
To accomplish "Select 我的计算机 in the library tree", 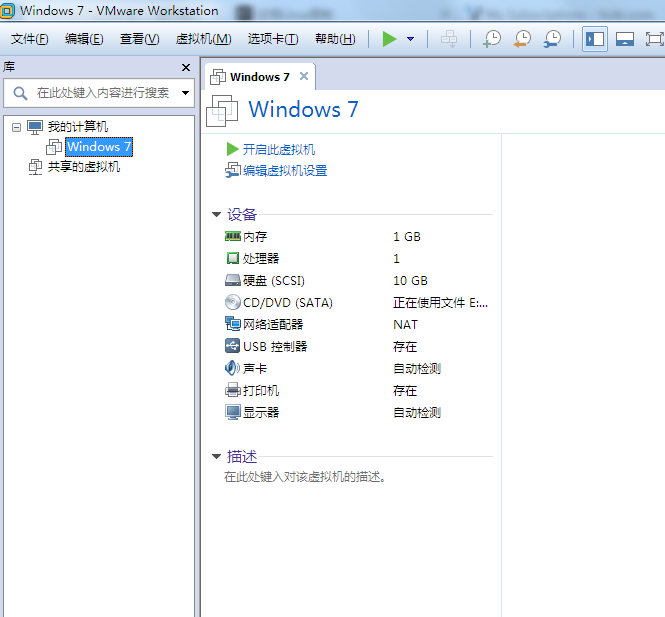I will [x=78, y=126].
